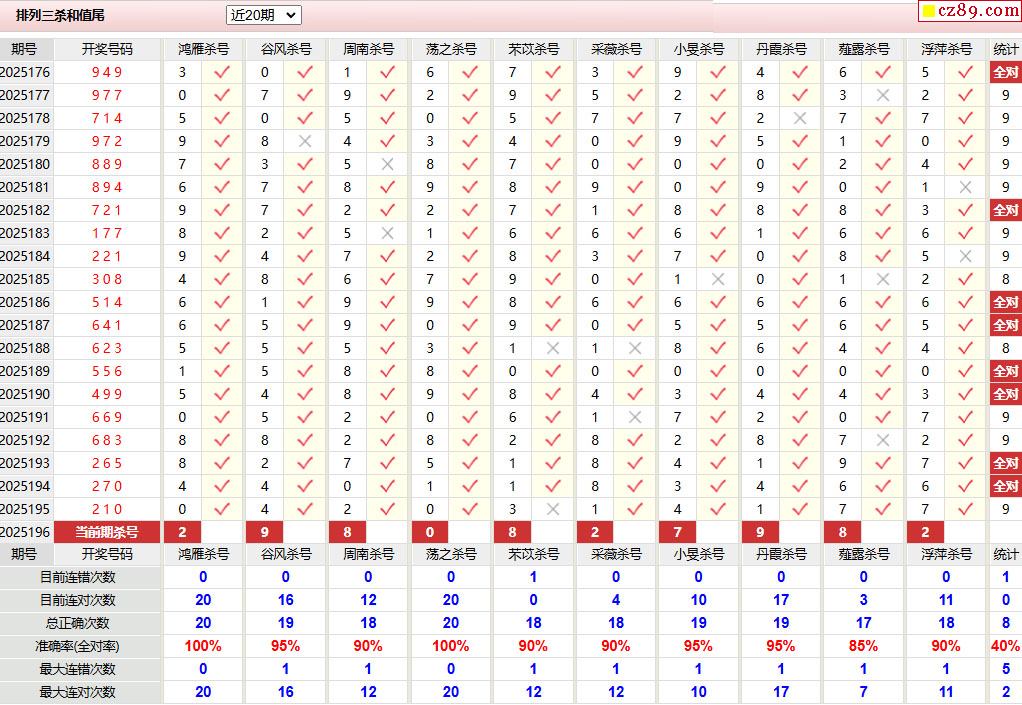Click the 全对 badge in row 2025176
The width and height of the screenshot is (1022, 705).
pos(1005,72)
